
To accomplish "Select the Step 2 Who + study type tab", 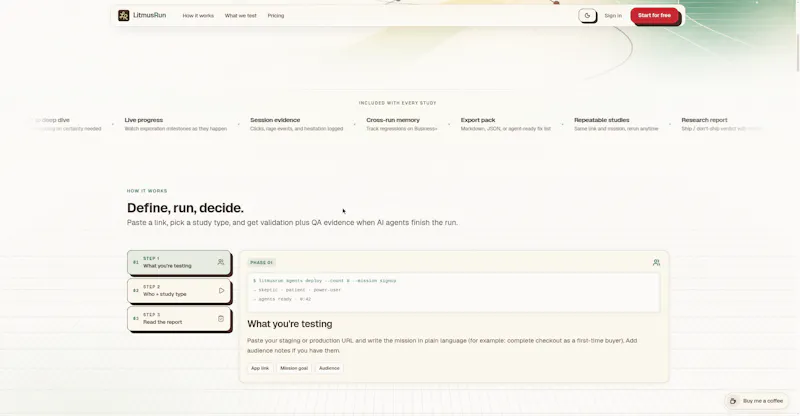I will [179, 290].
